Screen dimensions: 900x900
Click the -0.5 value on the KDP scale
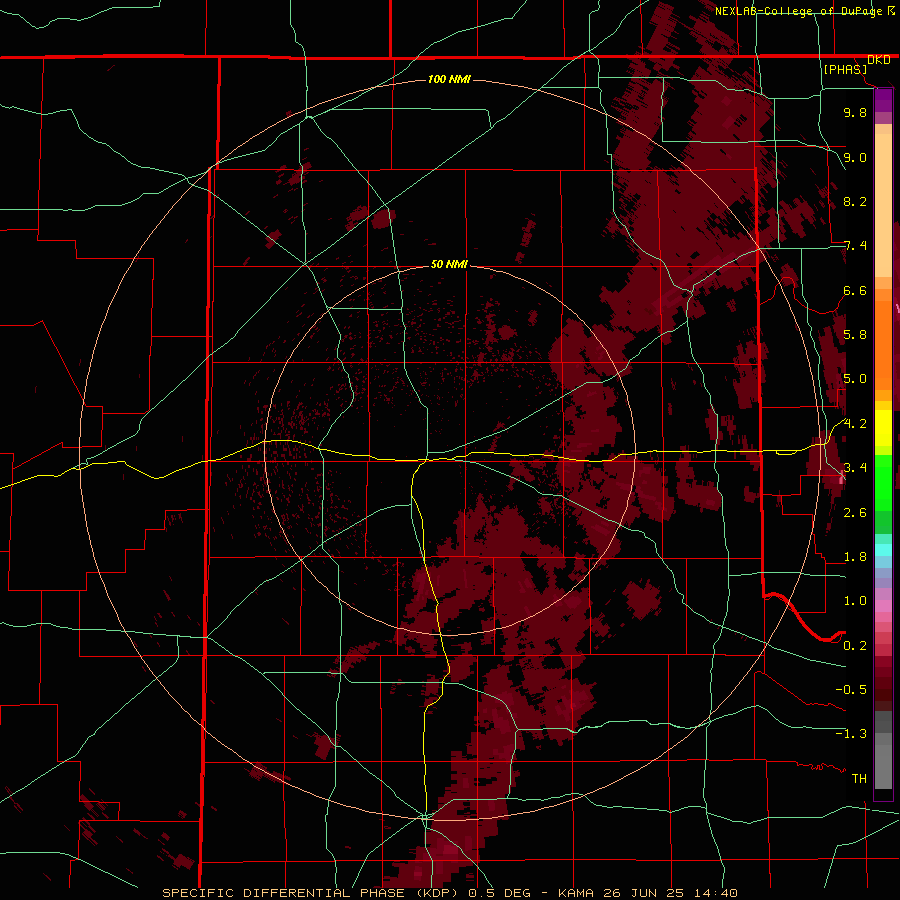click(x=851, y=689)
